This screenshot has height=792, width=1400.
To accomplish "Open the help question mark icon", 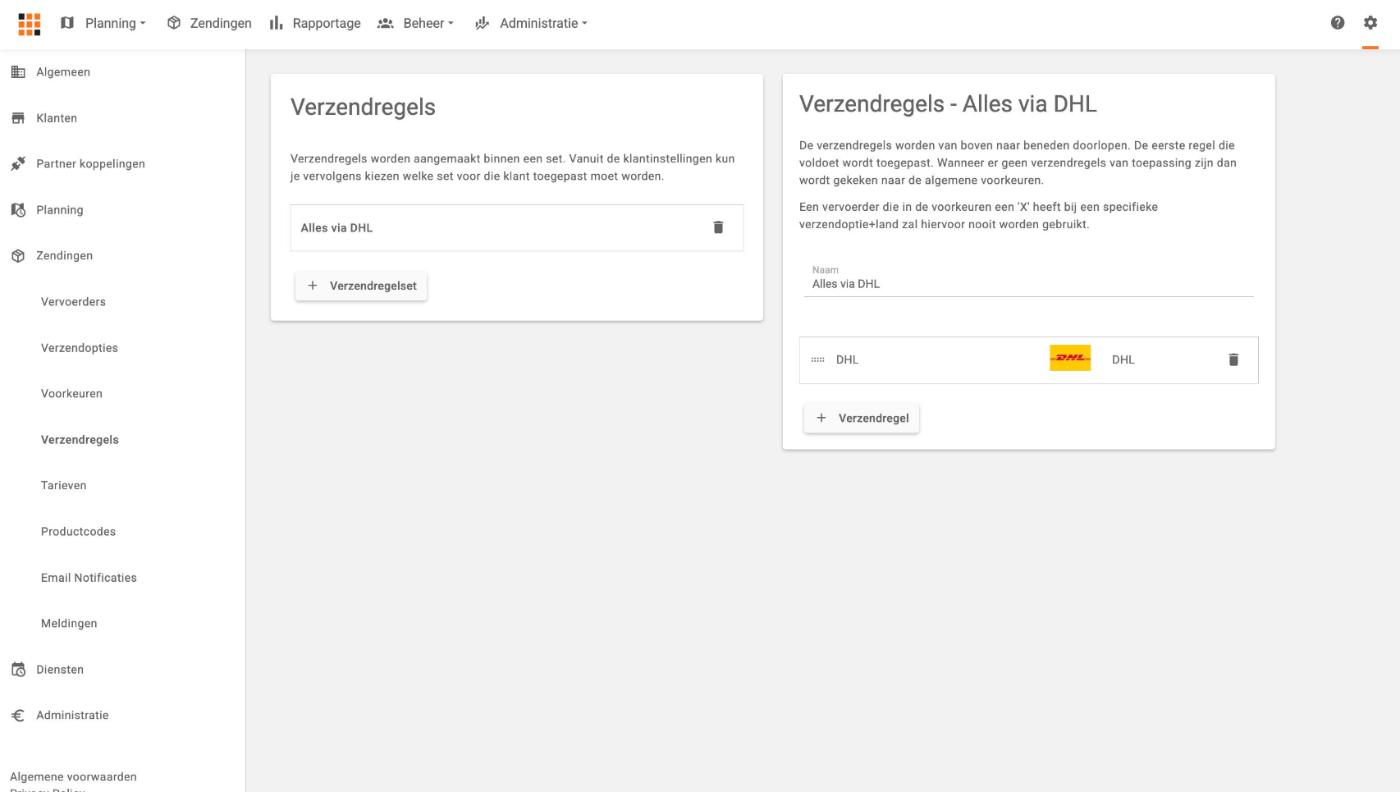I will [x=1337, y=23].
